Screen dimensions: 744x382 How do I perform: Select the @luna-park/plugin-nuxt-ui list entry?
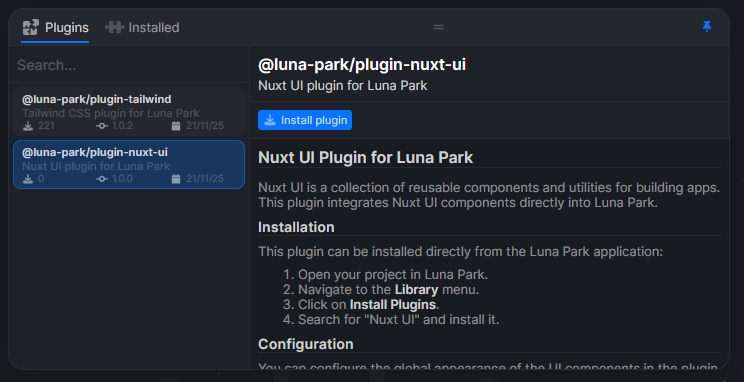pyautogui.click(x=129, y=164)
